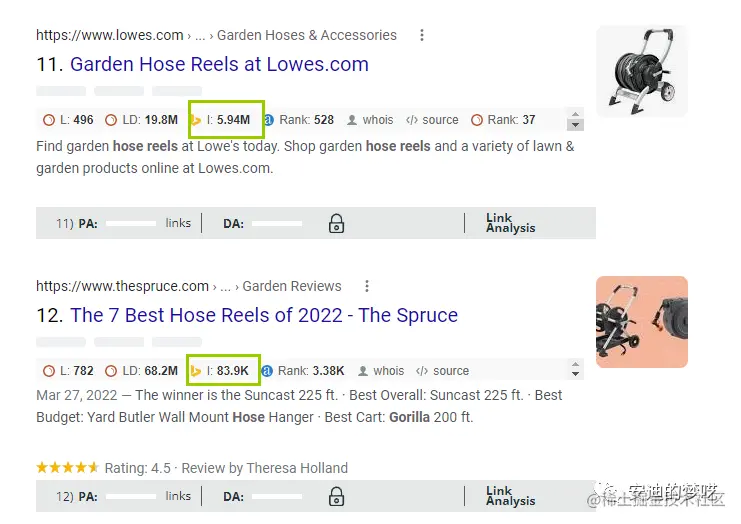Open the Garden Hose Reels at Lowes.com result
Image resolution: width=741 pixels, height=524 pixels.
coord(219,64)
